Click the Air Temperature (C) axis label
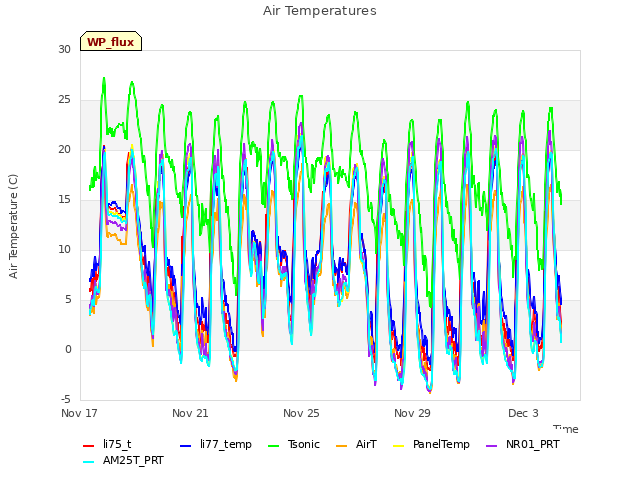The height and width of the screenshot is (480, 640). [13, 226]
